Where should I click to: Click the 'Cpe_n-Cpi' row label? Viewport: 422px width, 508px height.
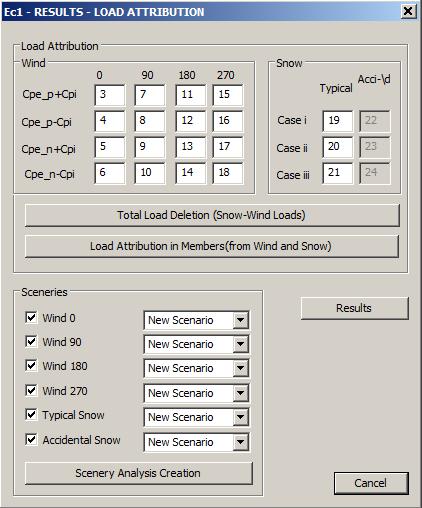[x=49, y=174]
